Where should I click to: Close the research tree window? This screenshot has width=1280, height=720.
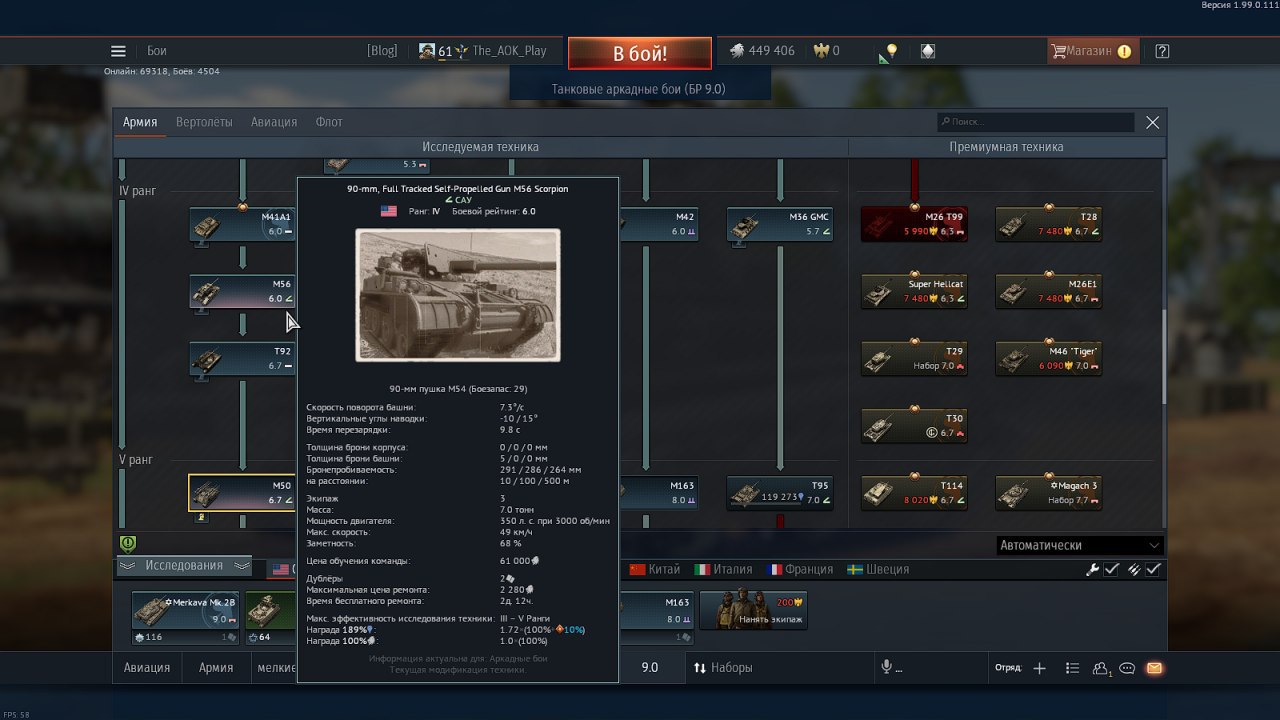(1153, 122)
